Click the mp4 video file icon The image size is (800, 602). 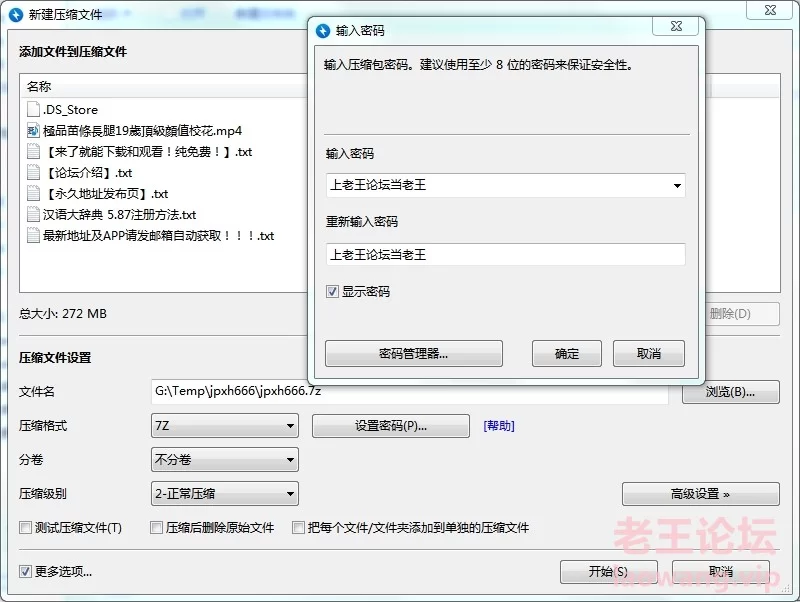pyautogui.click(x=33, y=131)
